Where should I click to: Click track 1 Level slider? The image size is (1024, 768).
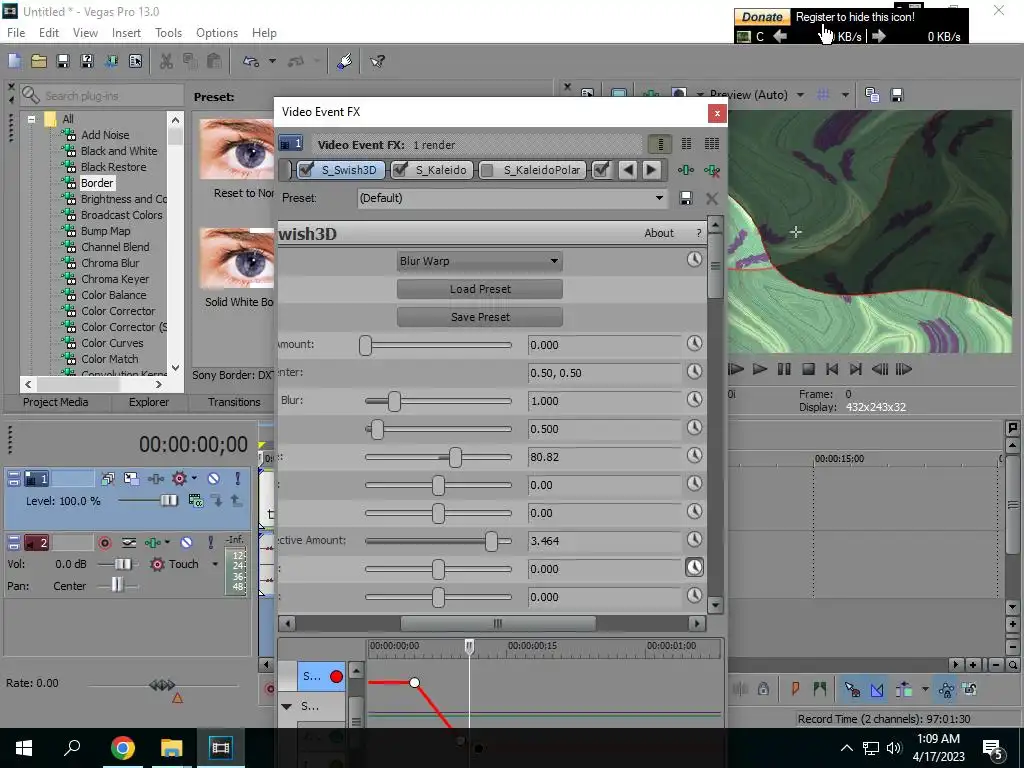148,501
